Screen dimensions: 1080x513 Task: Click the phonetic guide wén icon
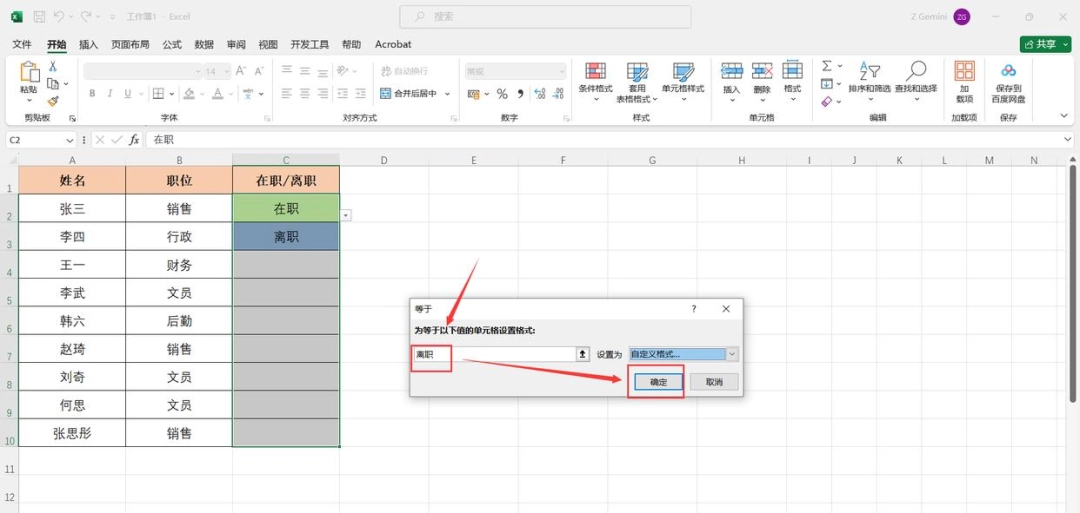(248, 94)
